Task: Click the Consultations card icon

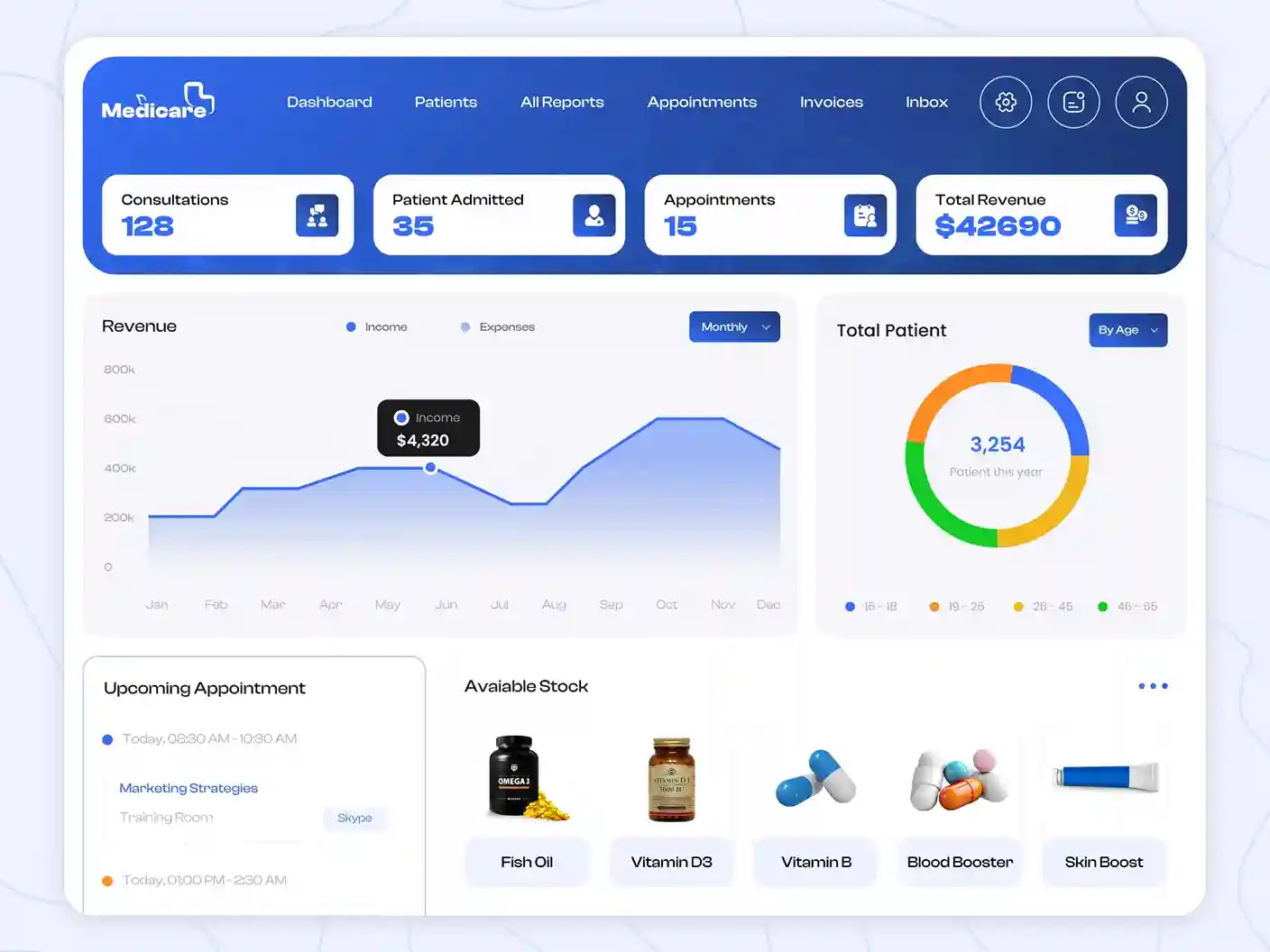Action: (317, 215)
